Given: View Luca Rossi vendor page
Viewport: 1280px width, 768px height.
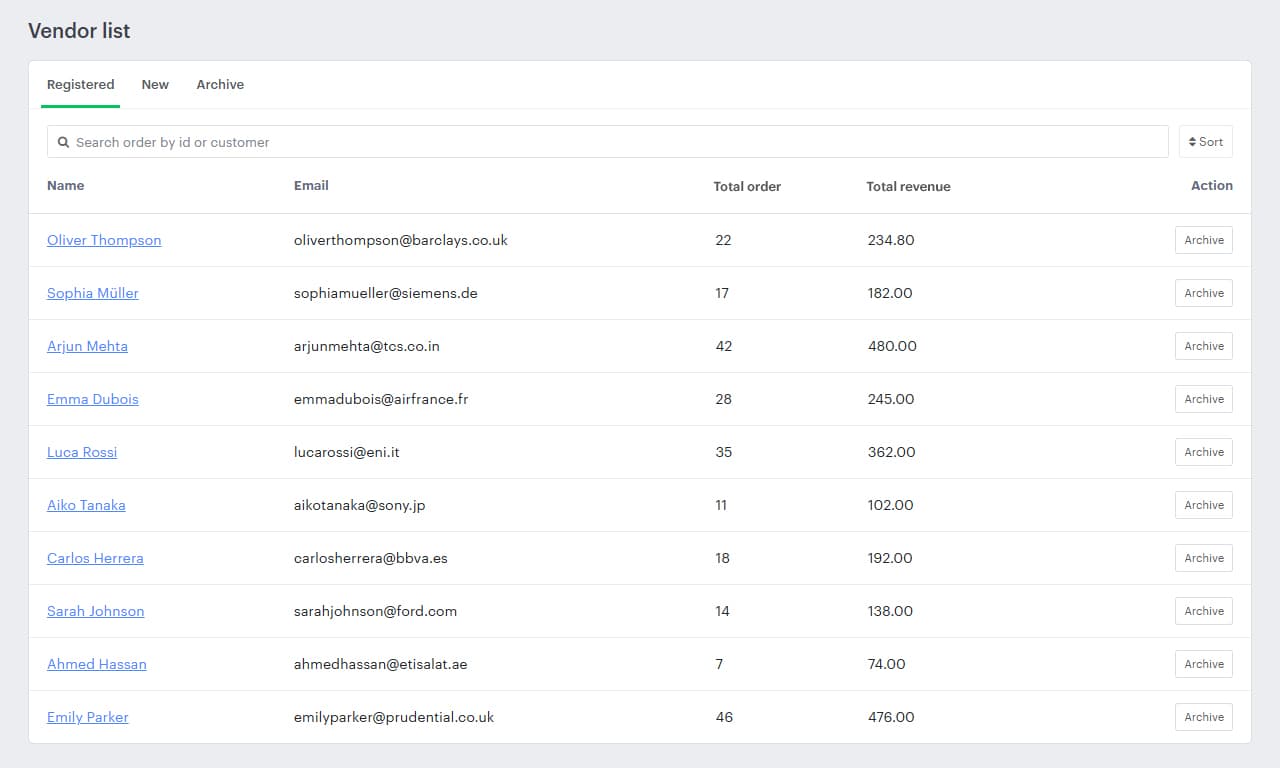Looking at the screenshot, I should coord(82,452).
